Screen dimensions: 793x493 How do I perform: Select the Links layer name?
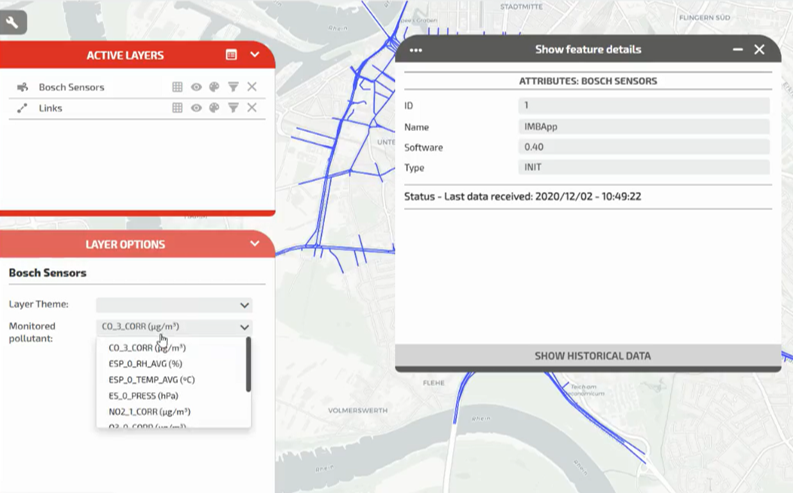51,108
